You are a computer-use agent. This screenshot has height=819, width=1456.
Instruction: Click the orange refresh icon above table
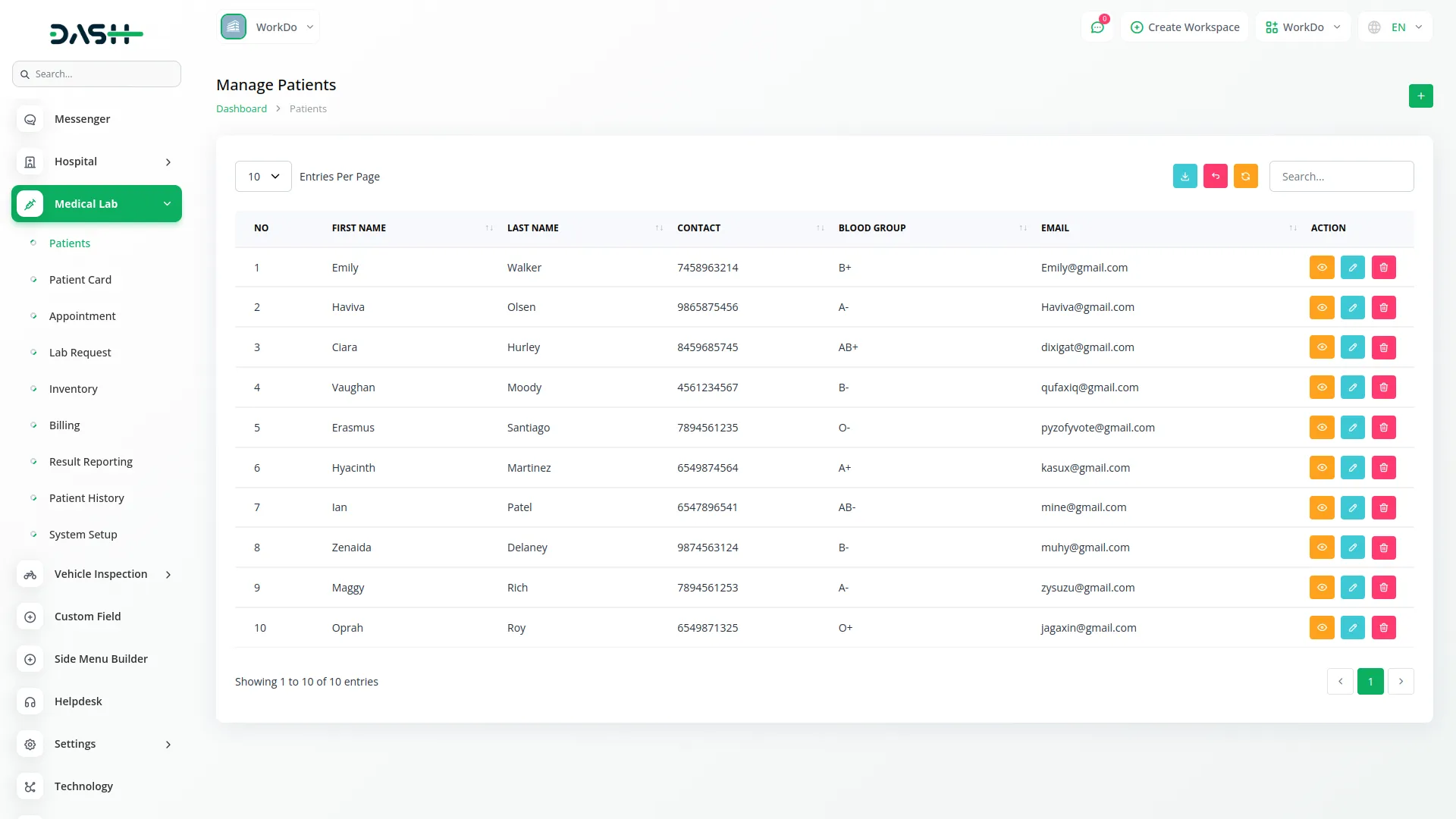pos(1245,176)
